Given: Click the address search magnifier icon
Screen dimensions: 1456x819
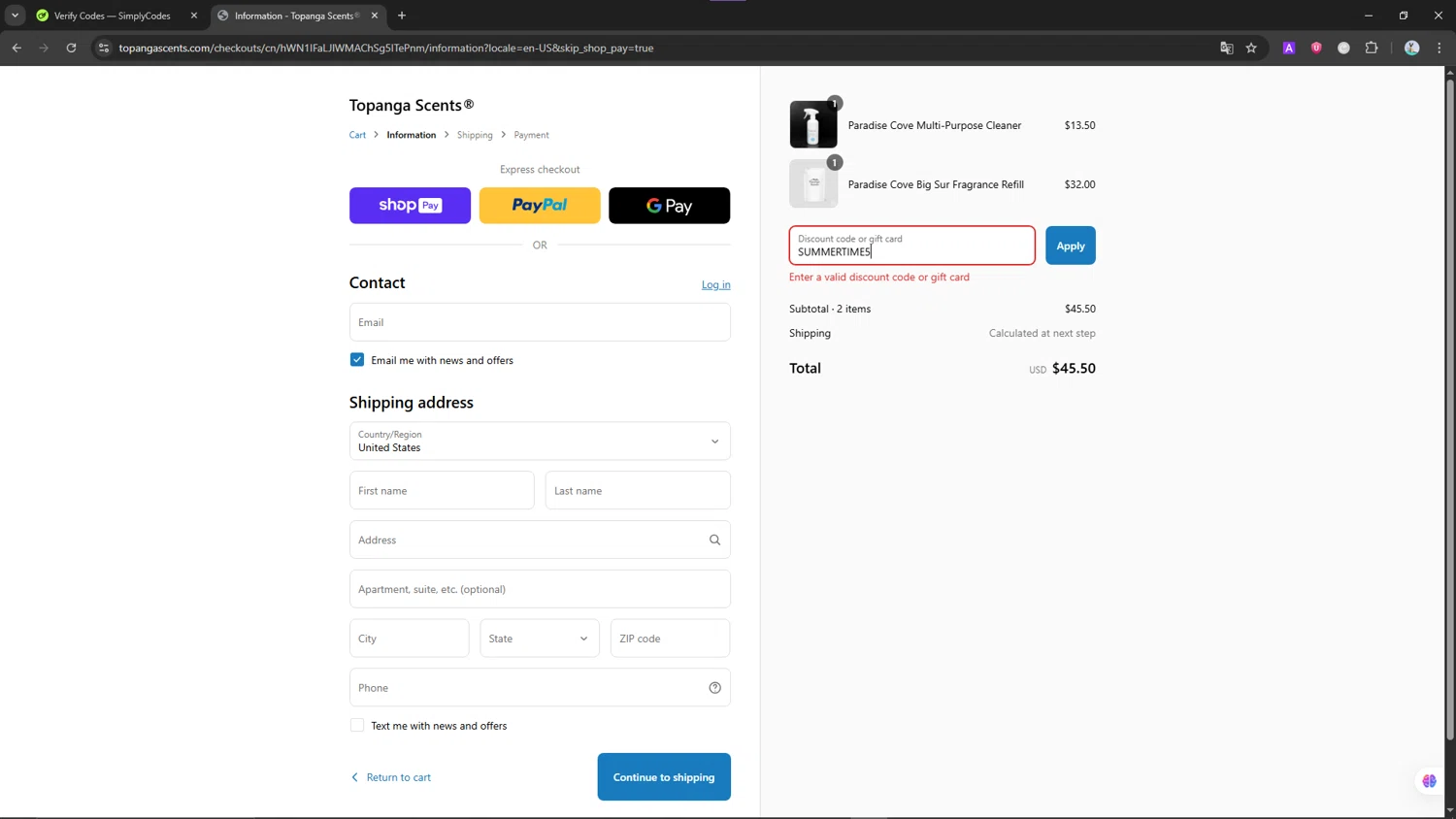Looking at the screenshot, I should [714, 540].
